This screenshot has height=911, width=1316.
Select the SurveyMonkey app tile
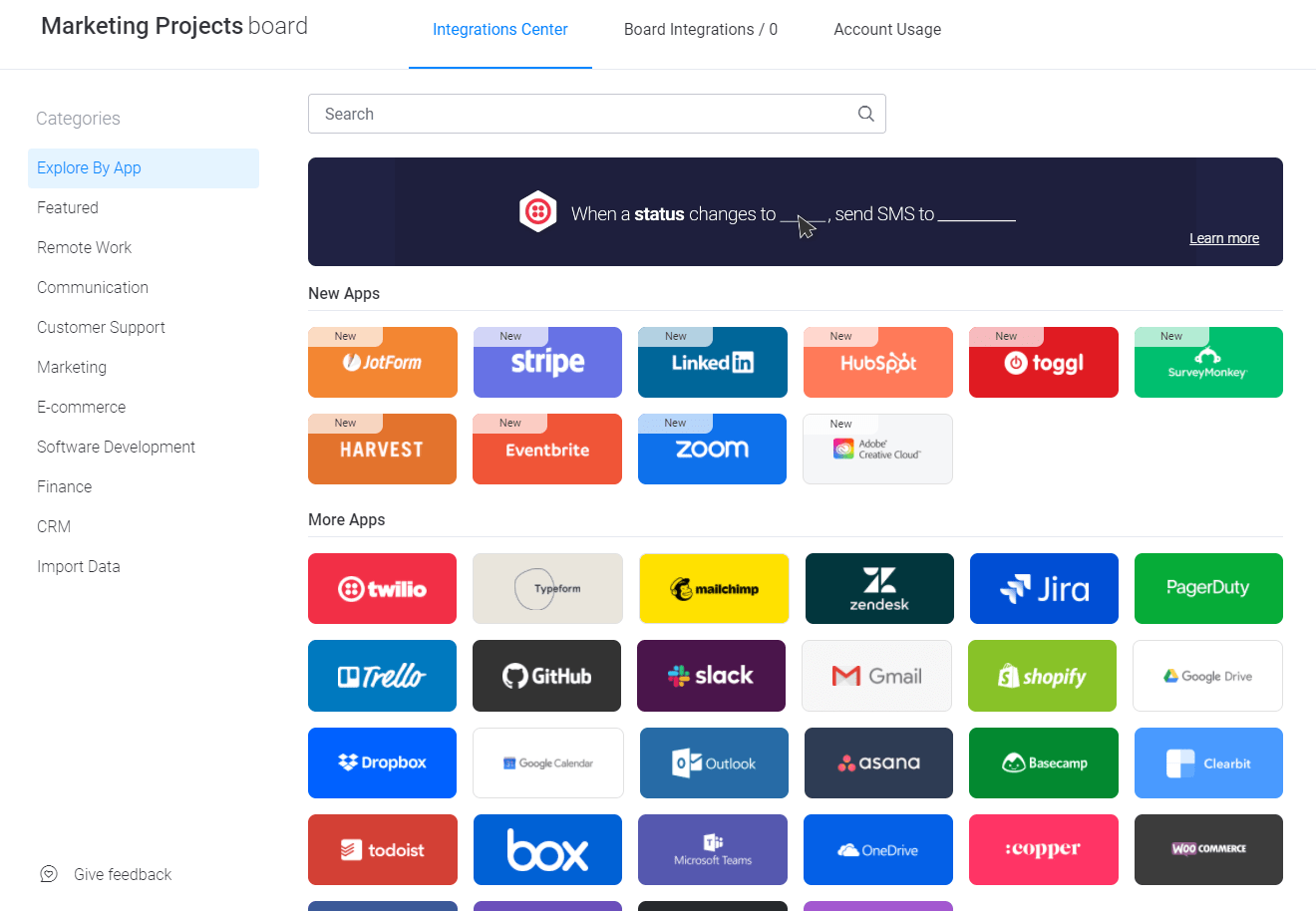click(x=1208, y=362)
